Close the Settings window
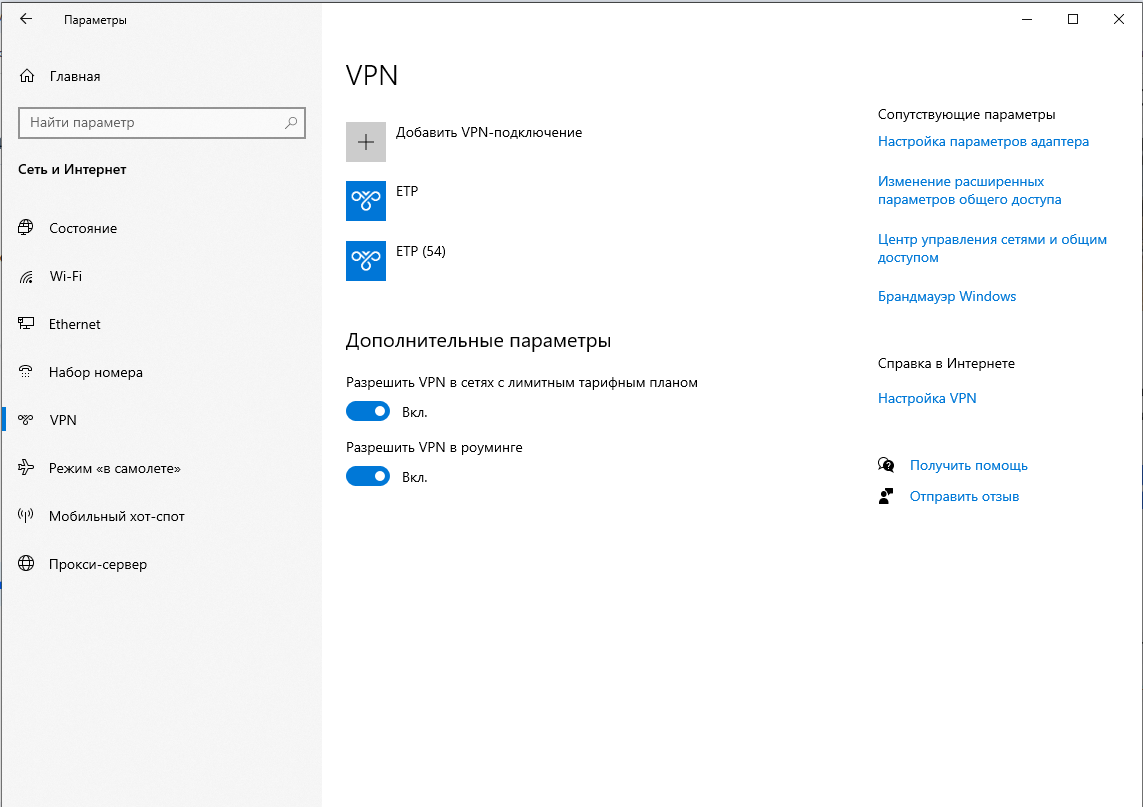The width and height of the screenshot is (1143, 807). (x=1119, y=19)
